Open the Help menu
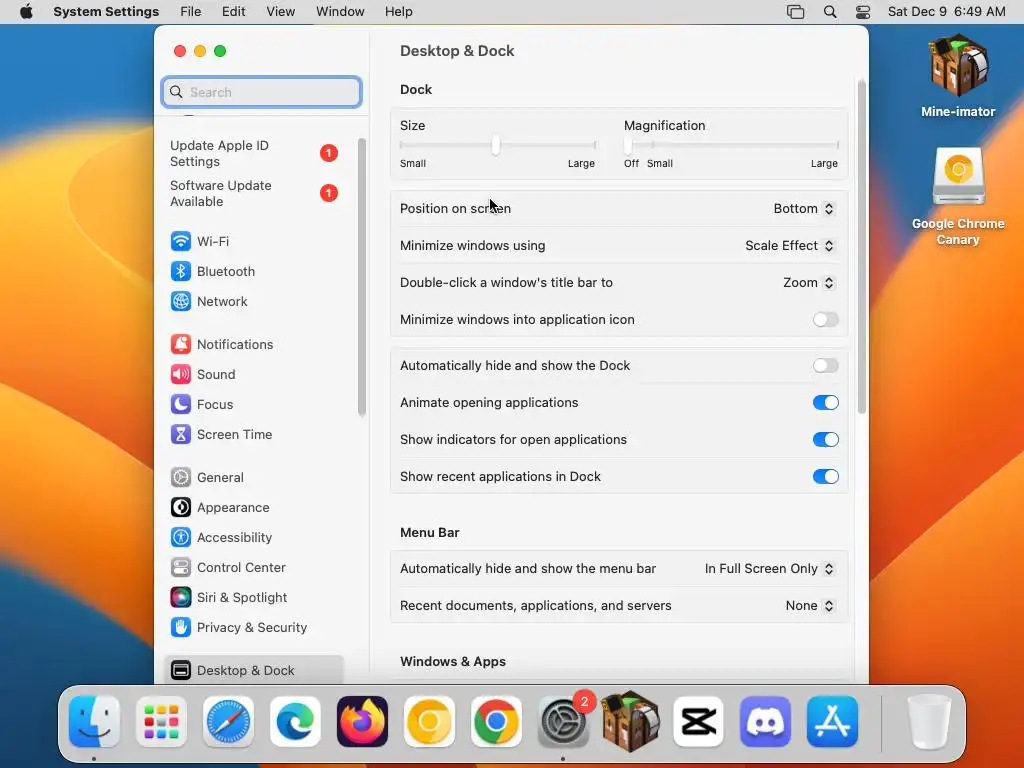 click(x=398, y=12)
